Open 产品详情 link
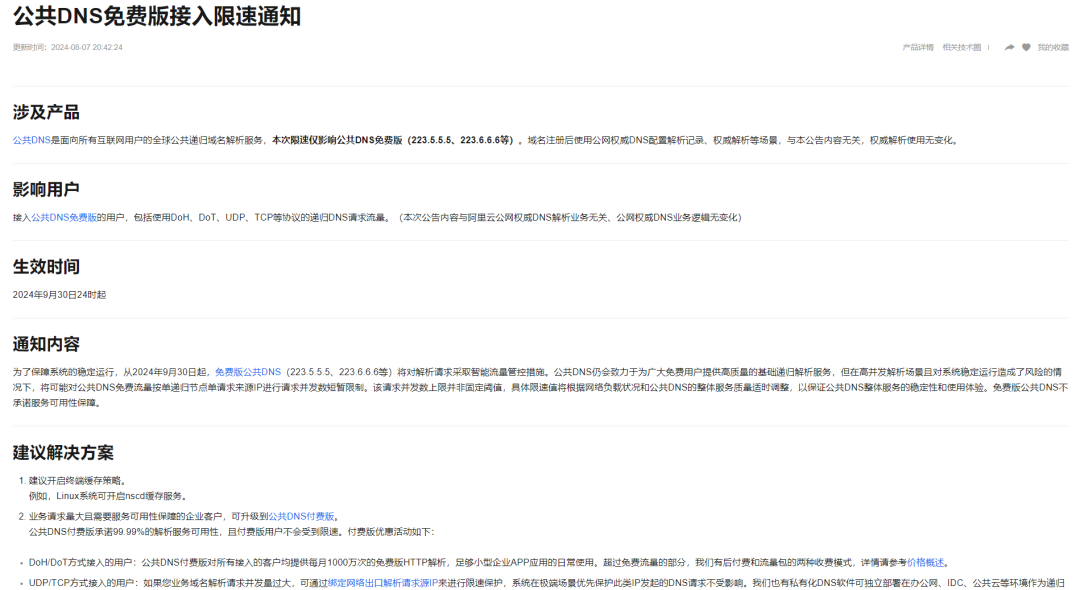The height and width of the screenshot is (590, 1080). [918, 48]
